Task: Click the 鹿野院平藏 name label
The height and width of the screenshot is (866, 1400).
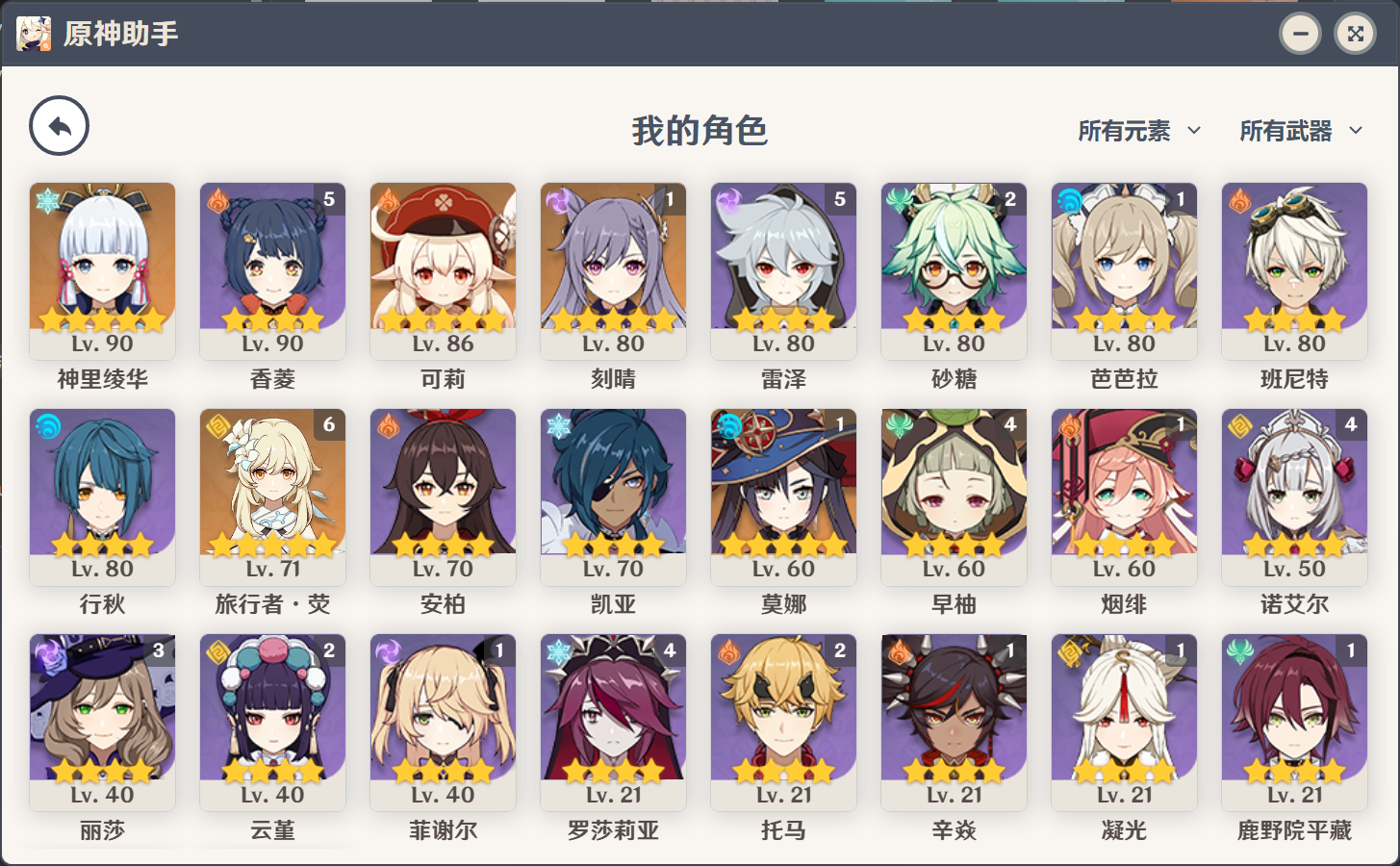Action: (x=1294, y=830)
